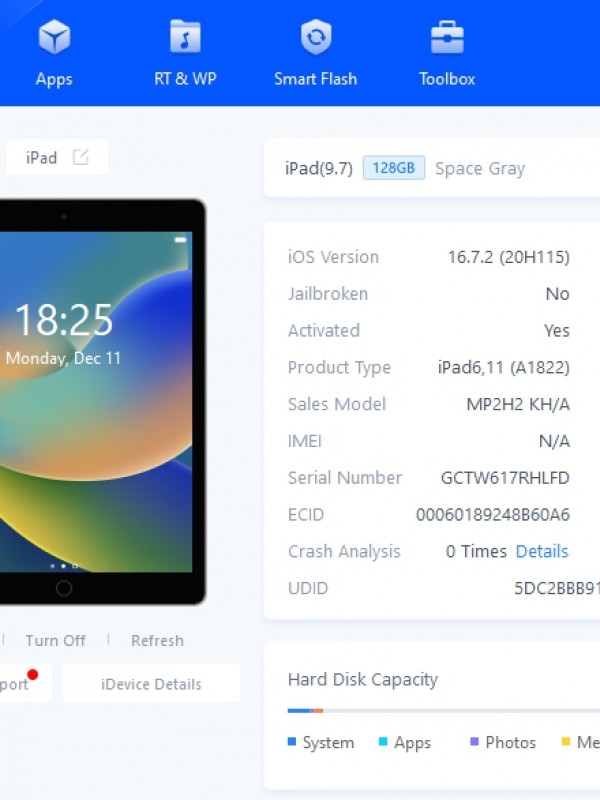Click the Turn Off option

coord(56,640)
